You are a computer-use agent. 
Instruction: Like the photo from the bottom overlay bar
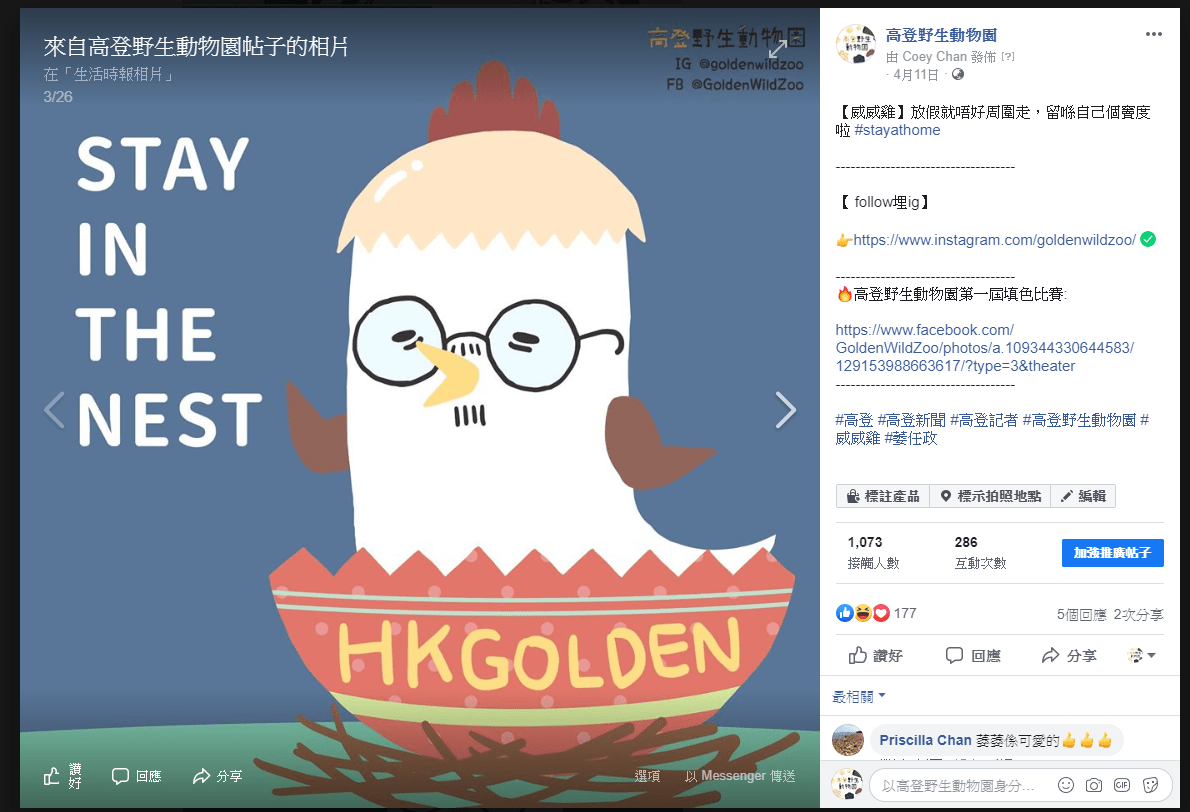(63, 776)
